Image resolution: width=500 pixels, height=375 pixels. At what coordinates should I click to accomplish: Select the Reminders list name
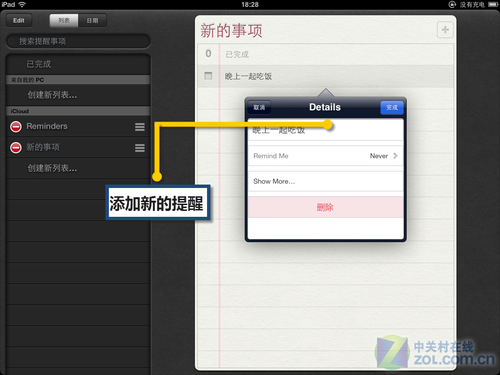click(x=47, y=126)
